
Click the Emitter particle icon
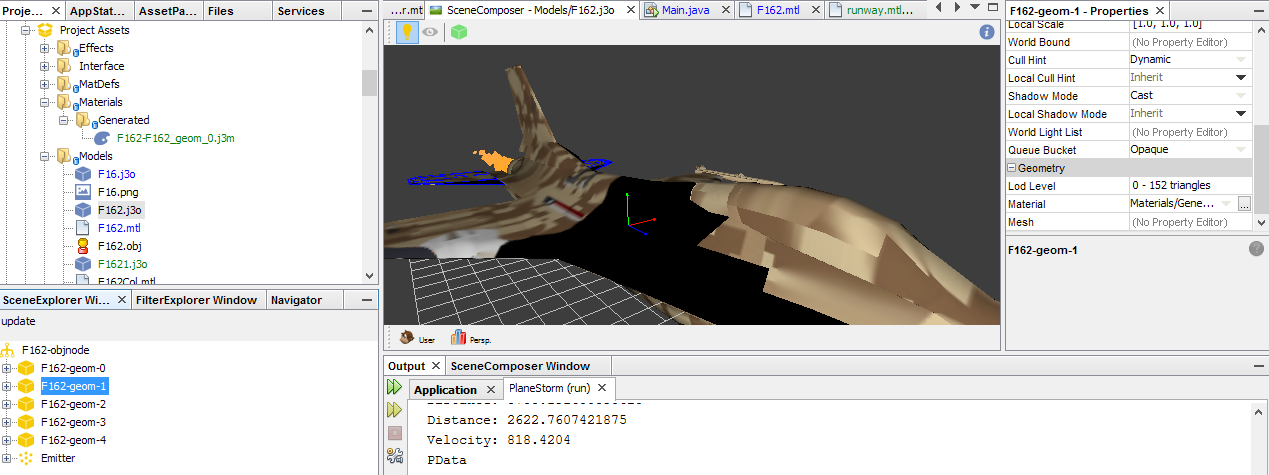click(x=26, y=458)
